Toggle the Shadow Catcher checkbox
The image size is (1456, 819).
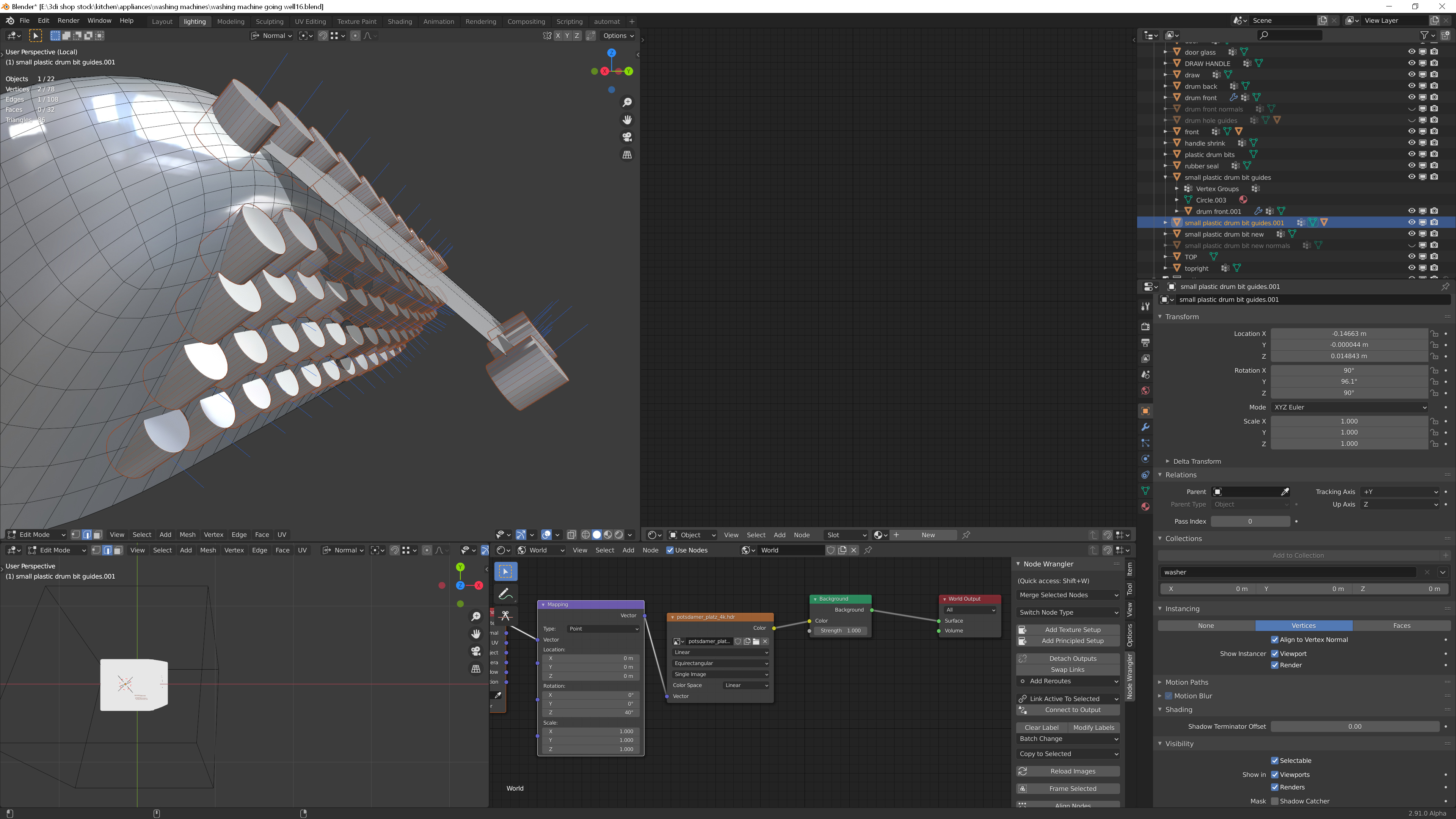click(x=1274, y=801)
